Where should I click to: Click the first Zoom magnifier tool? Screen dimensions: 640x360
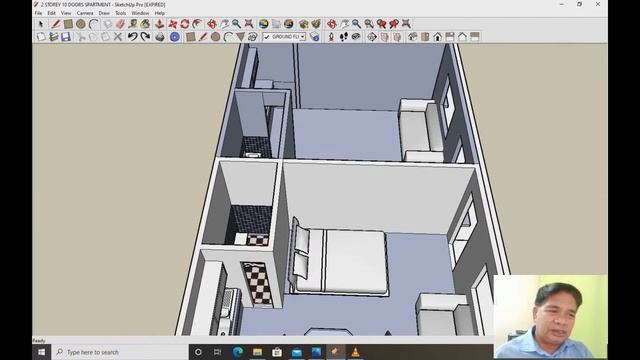236,24
